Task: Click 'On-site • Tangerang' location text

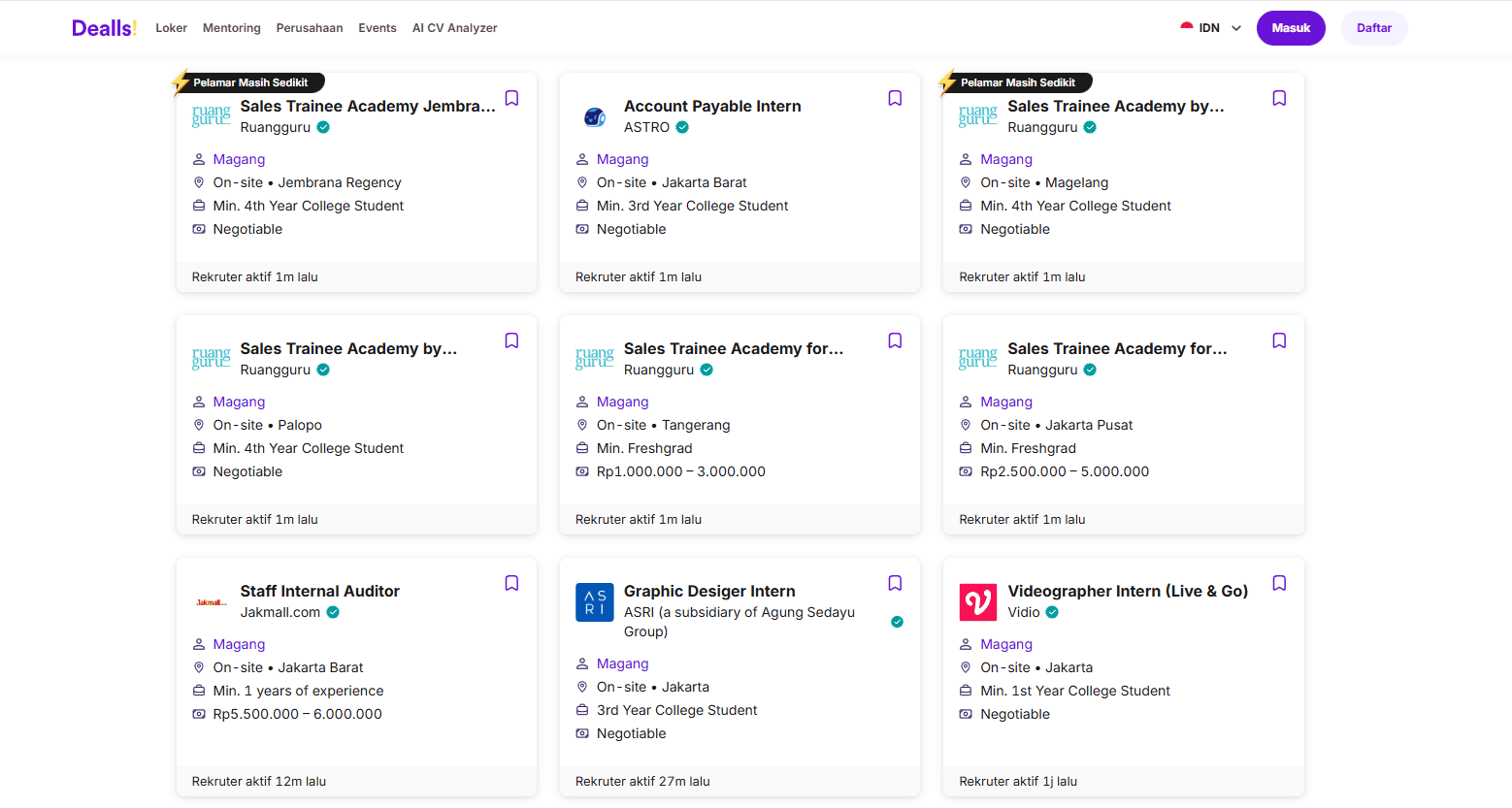Action: pyautogui.click(x=664, y=425)
